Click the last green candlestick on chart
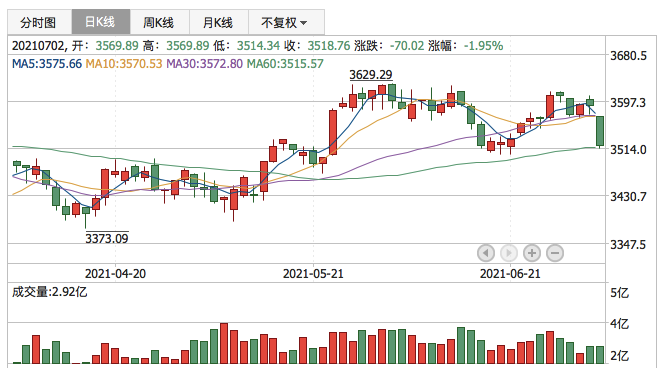The height and width of the screenshot is (379, 664). (x=600, y=131)
